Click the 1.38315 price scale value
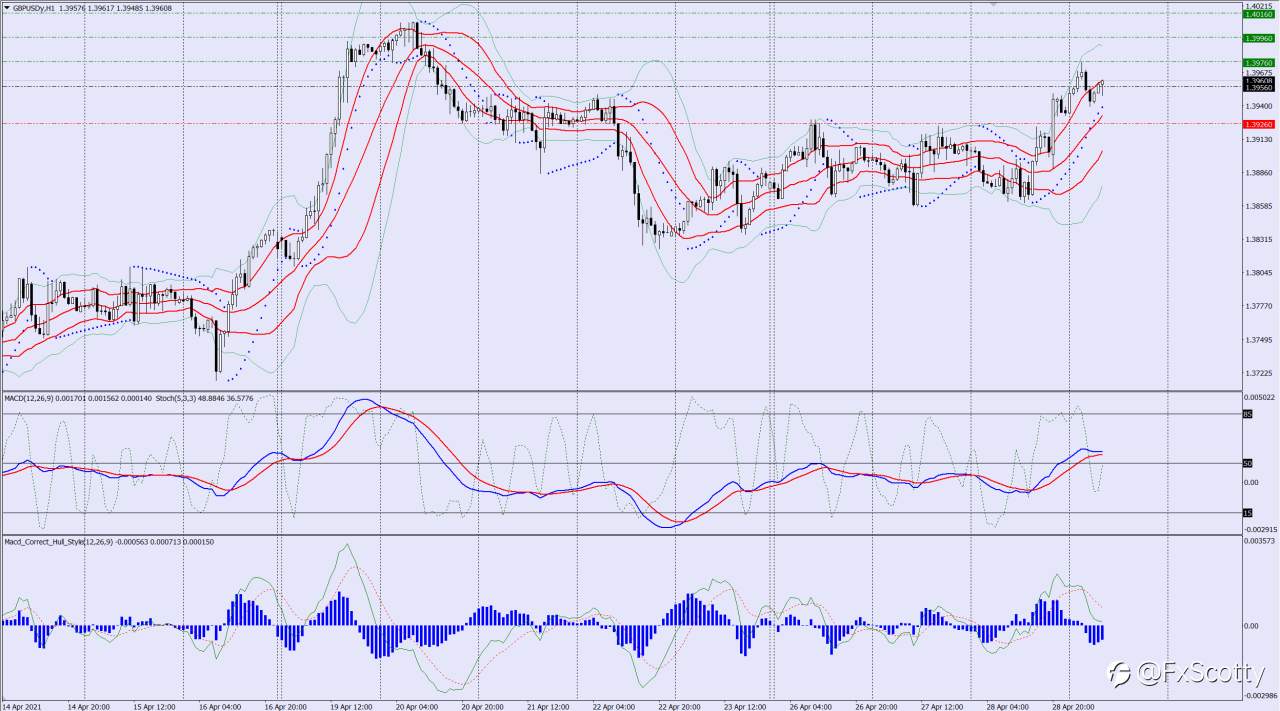 (x=1258, y=239)
